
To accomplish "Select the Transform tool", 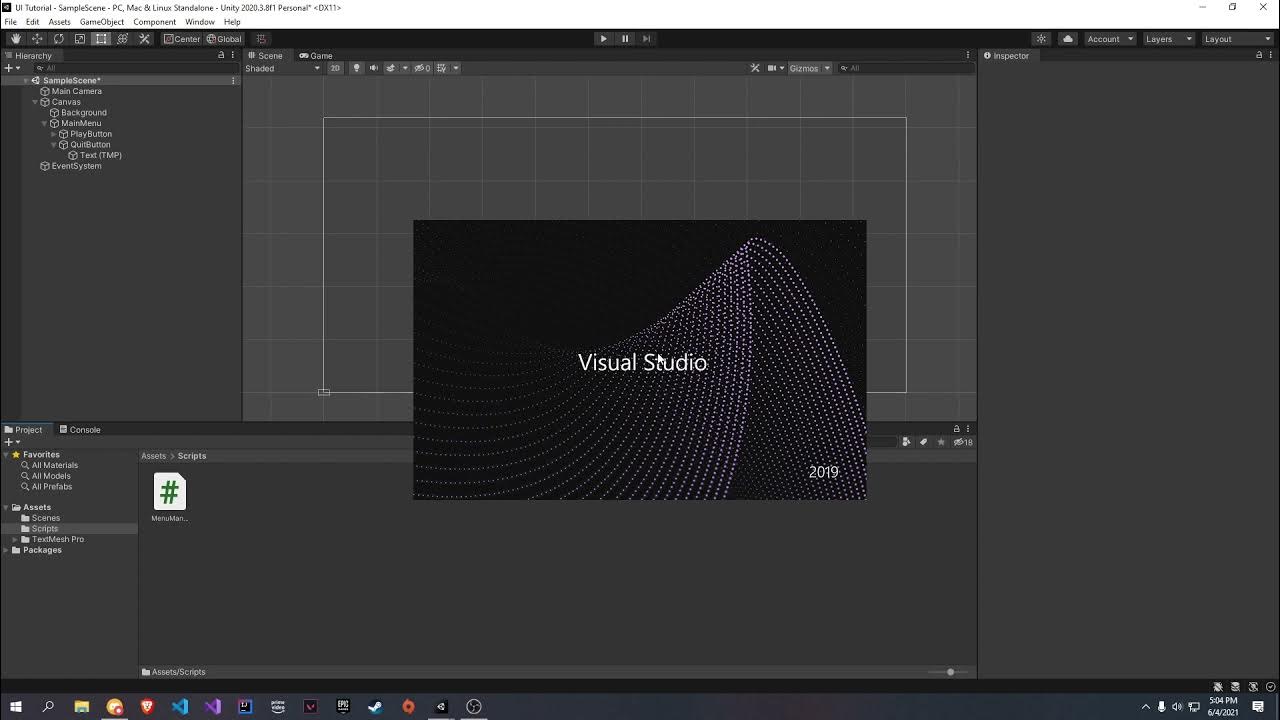I will (x=123, y=39).
